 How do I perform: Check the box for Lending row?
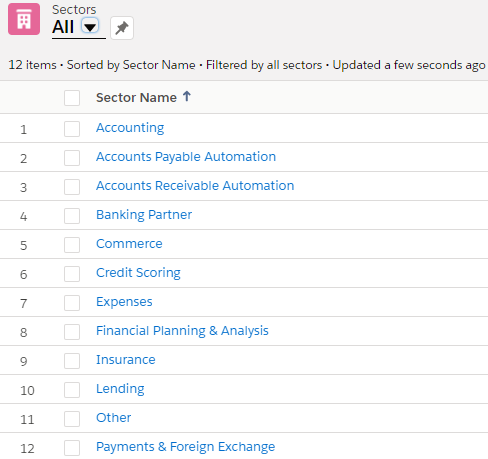(x=72, y=390)
